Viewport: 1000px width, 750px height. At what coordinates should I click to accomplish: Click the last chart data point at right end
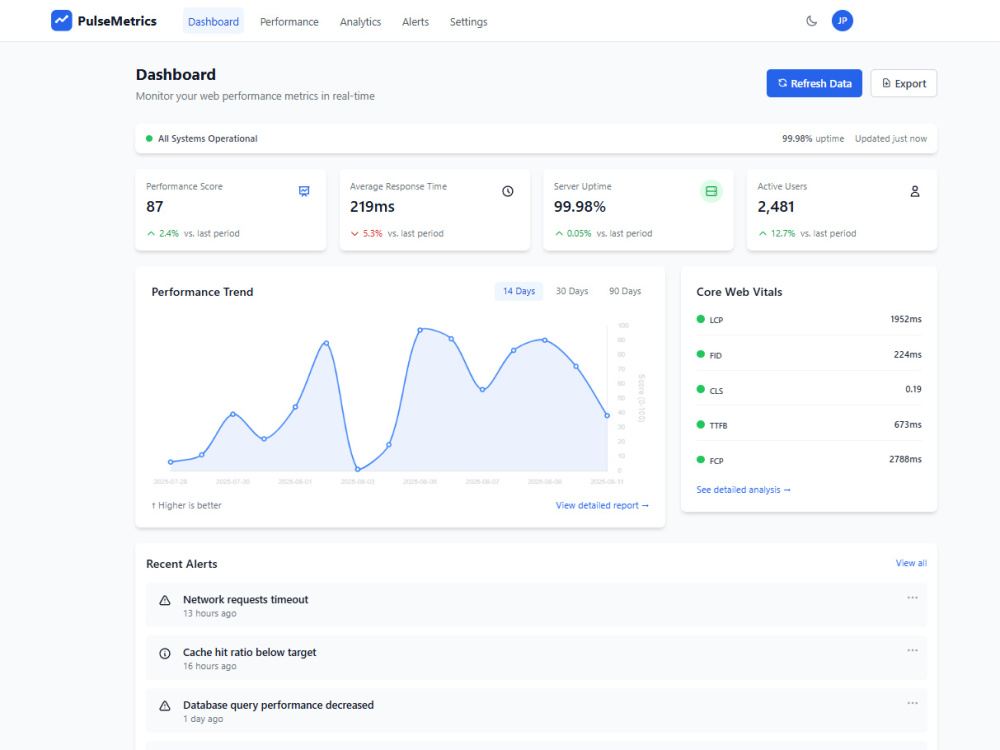(607, 415)
